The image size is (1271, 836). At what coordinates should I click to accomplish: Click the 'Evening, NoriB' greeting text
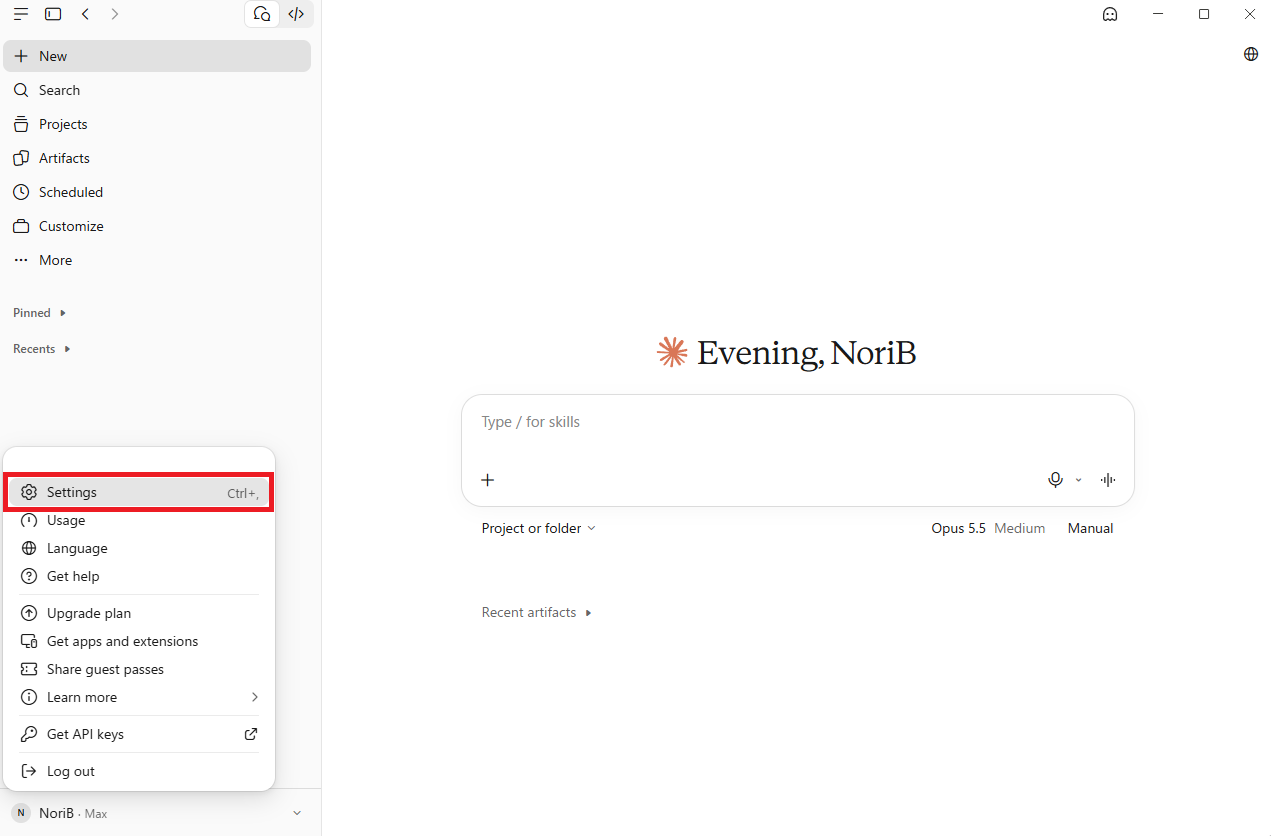(x=806, y=353)
